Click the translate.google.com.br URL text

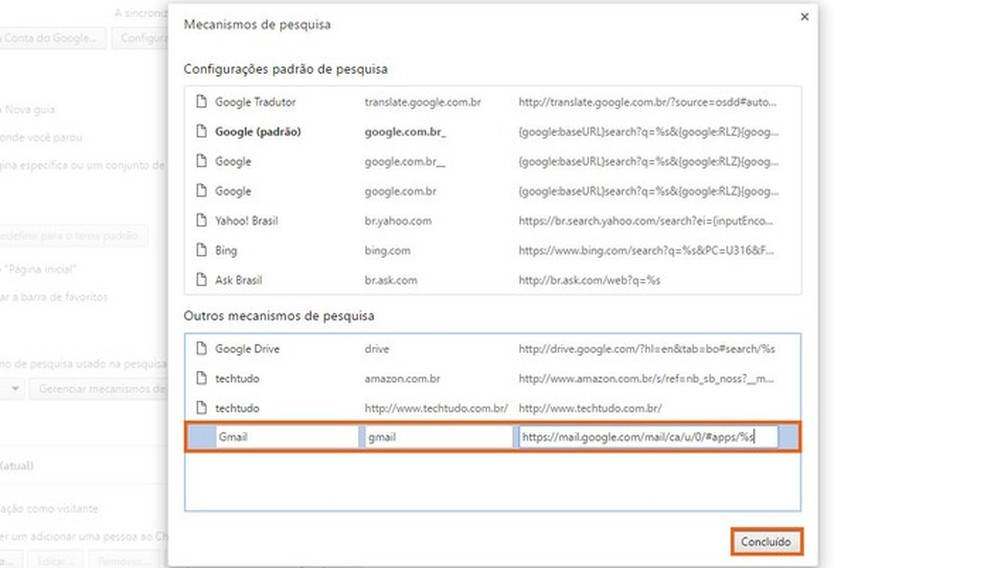click(648, 102)
